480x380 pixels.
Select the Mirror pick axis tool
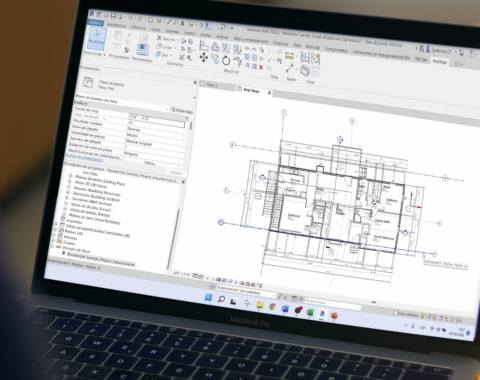227,49
